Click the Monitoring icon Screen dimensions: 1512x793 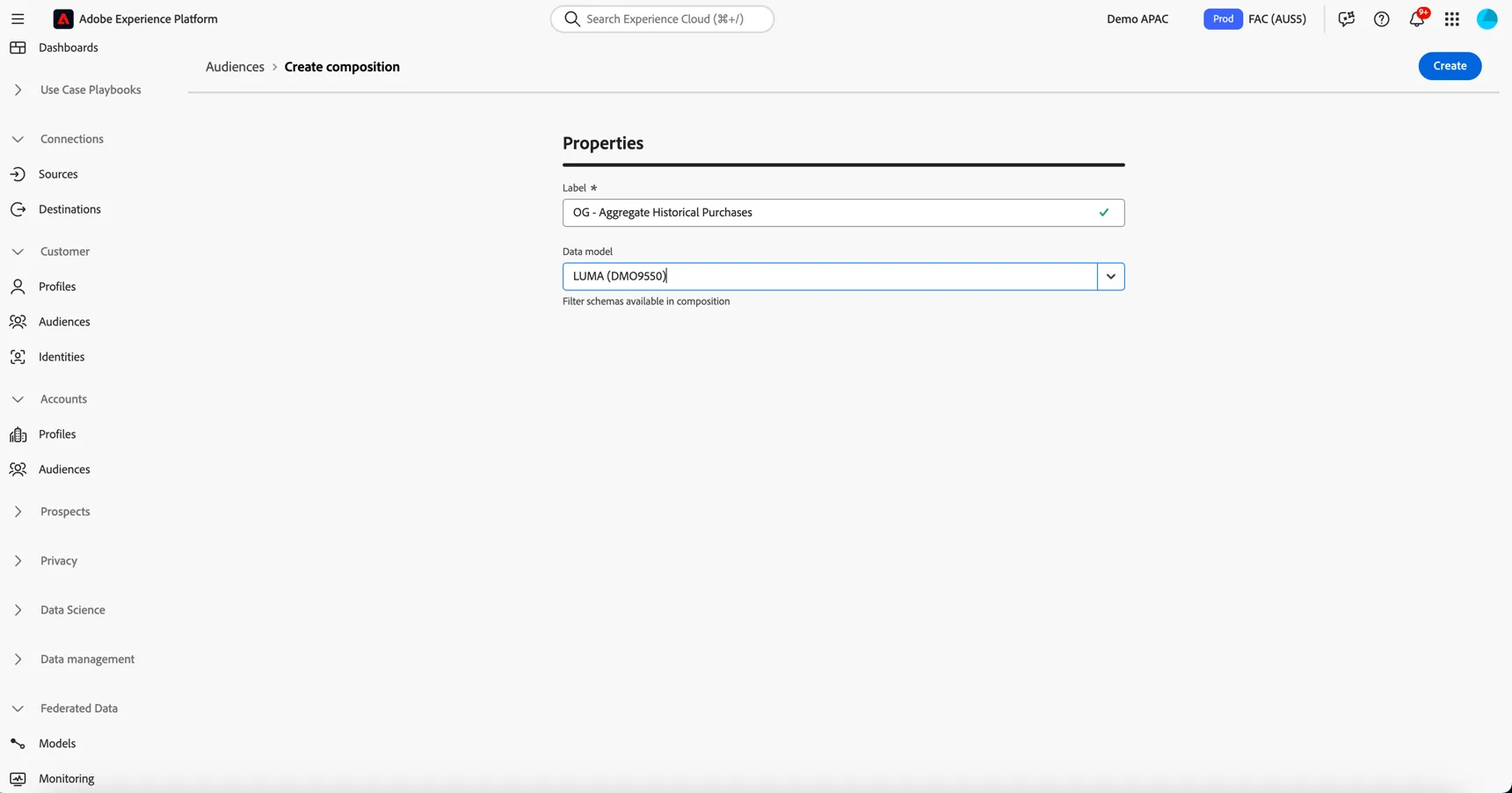[18, 779]
